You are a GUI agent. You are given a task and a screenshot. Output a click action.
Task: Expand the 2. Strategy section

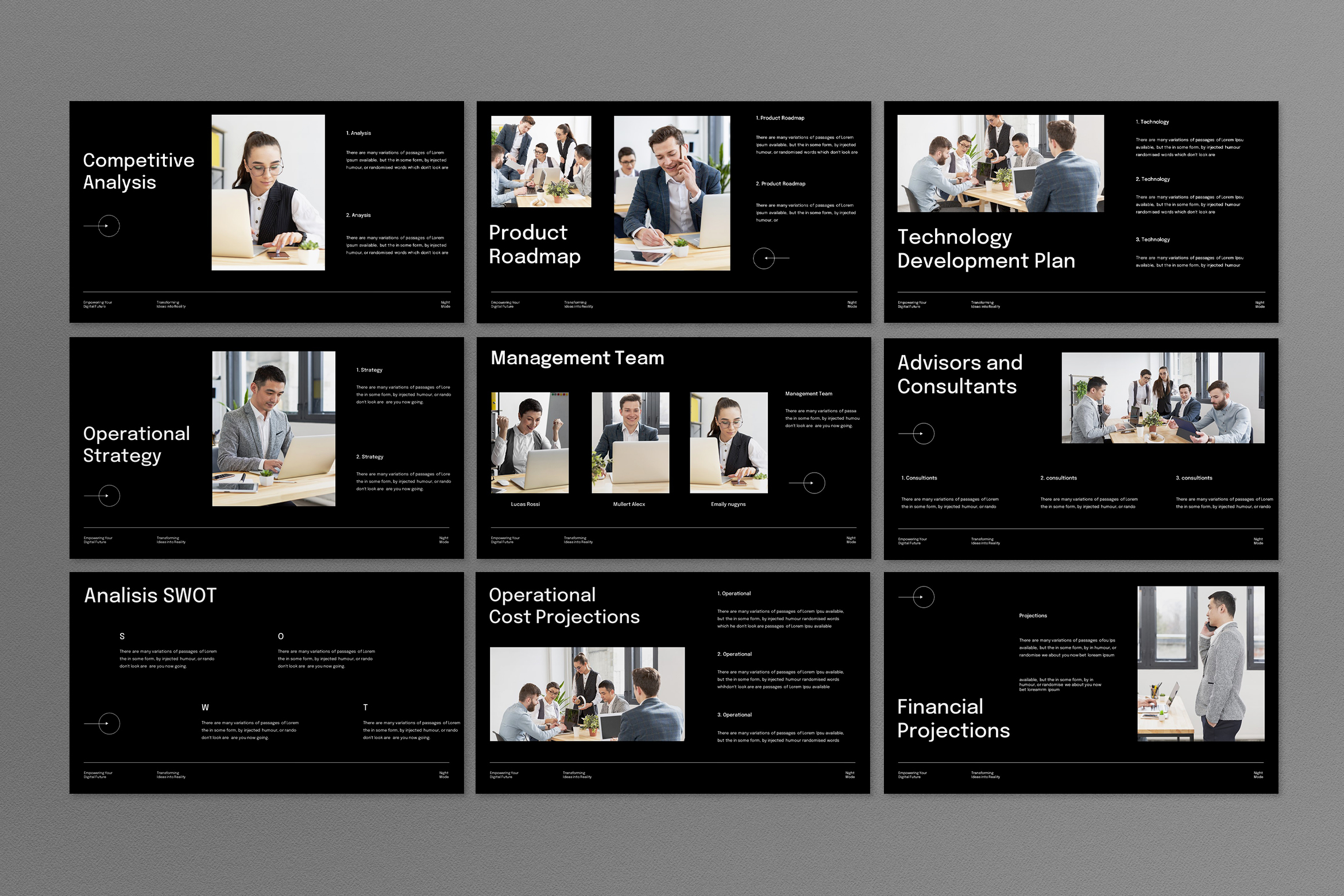(x=369, y=457)
